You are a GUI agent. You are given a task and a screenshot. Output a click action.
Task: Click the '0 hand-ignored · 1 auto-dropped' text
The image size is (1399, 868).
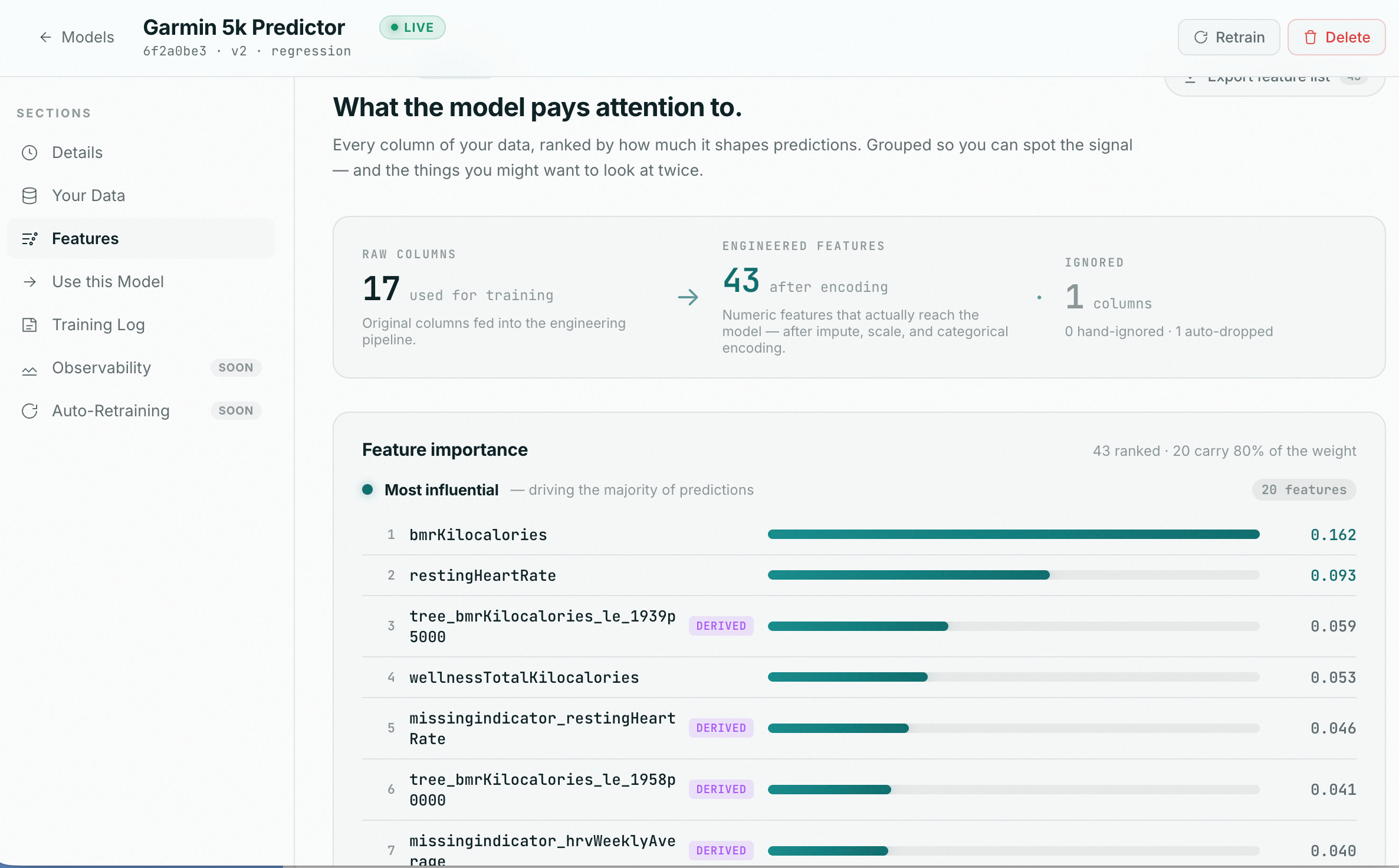(1169, 331)
